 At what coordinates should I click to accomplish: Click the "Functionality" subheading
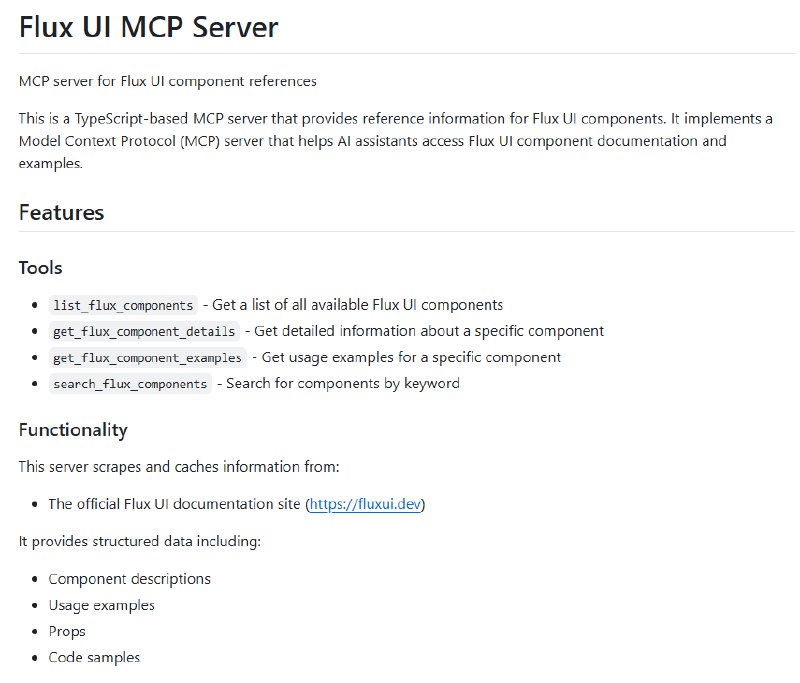(73, 430)
